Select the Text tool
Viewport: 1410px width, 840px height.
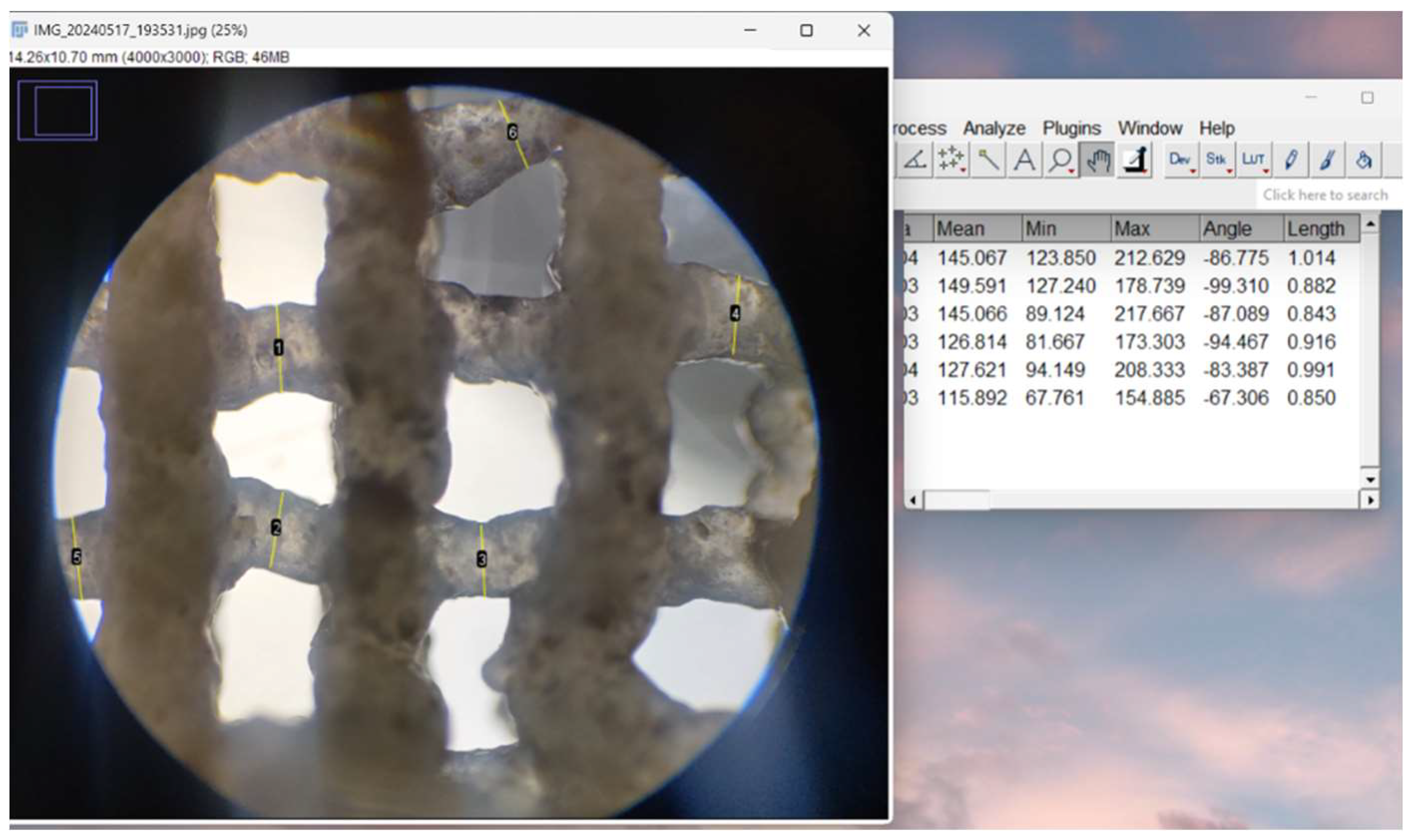[1024, 160]
